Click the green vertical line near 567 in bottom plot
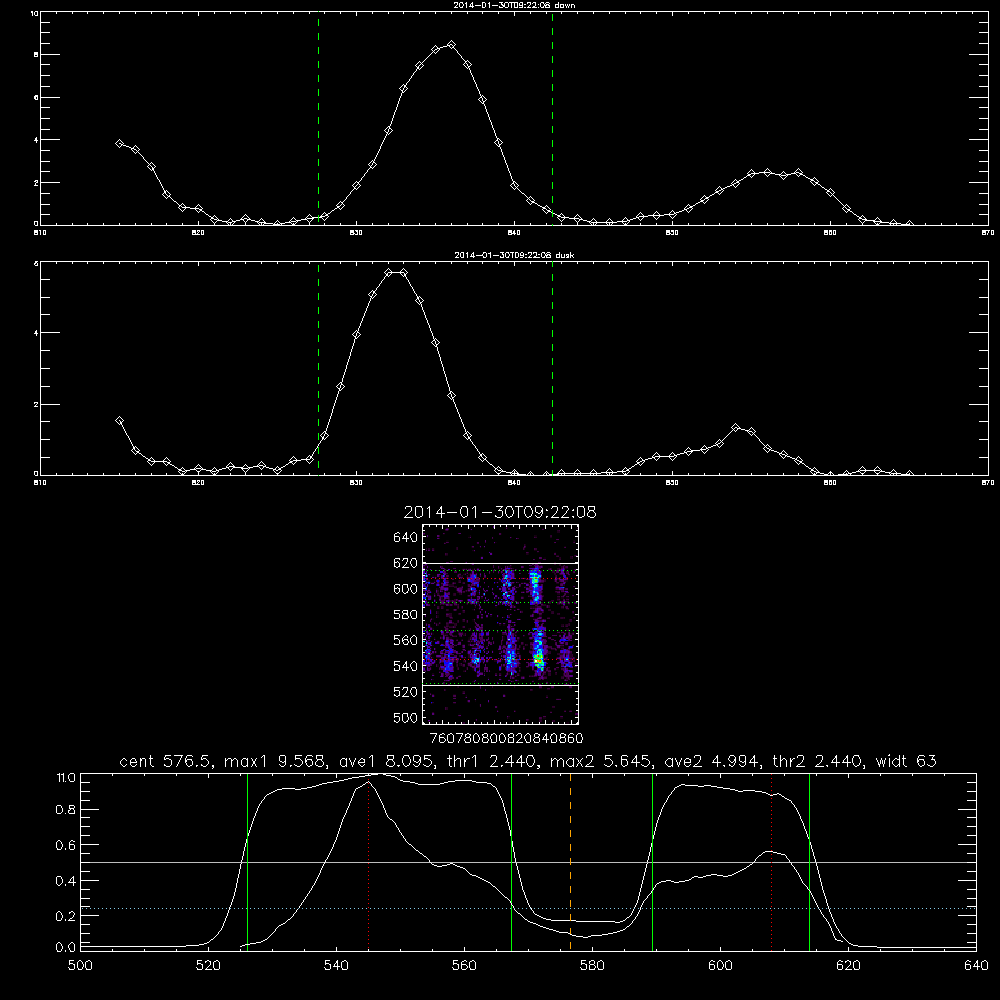Screen dimensions: 1000x1000 511,861
